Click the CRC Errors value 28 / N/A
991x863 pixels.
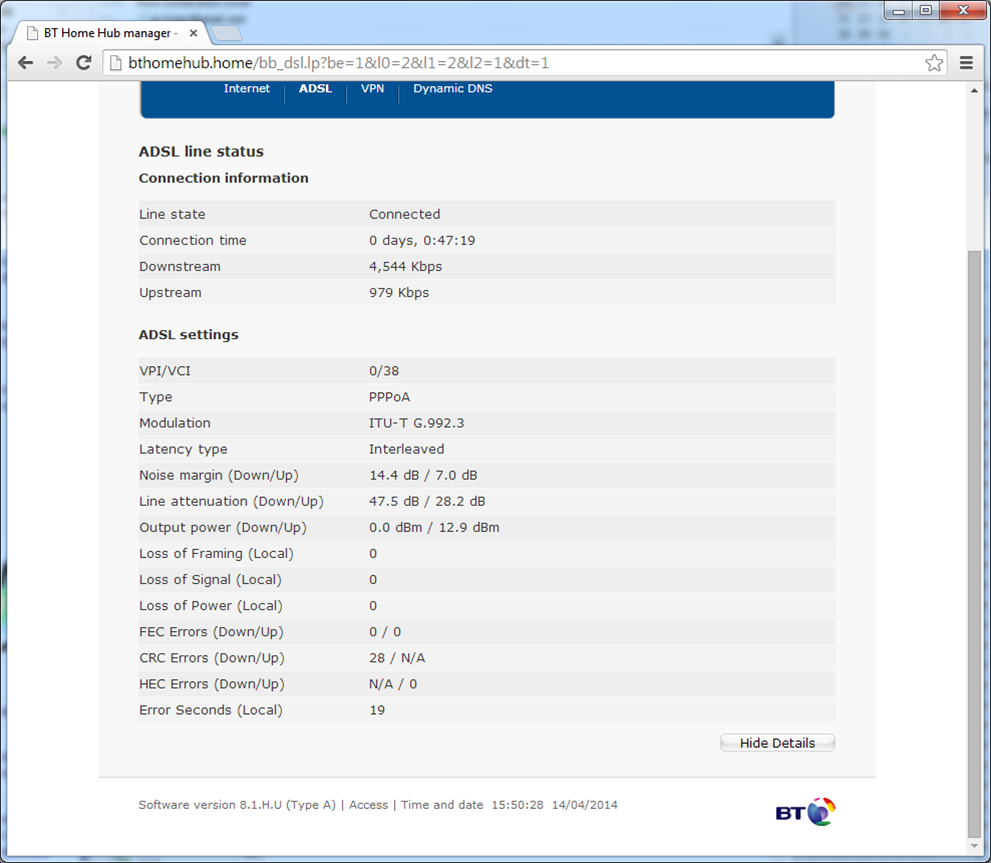point(397,658)
